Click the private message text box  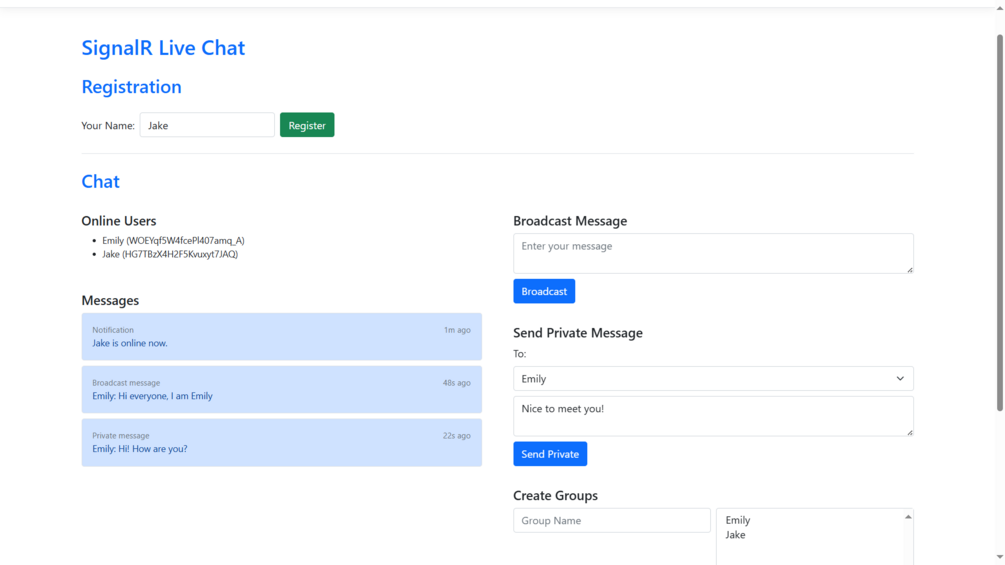(713, 416)
